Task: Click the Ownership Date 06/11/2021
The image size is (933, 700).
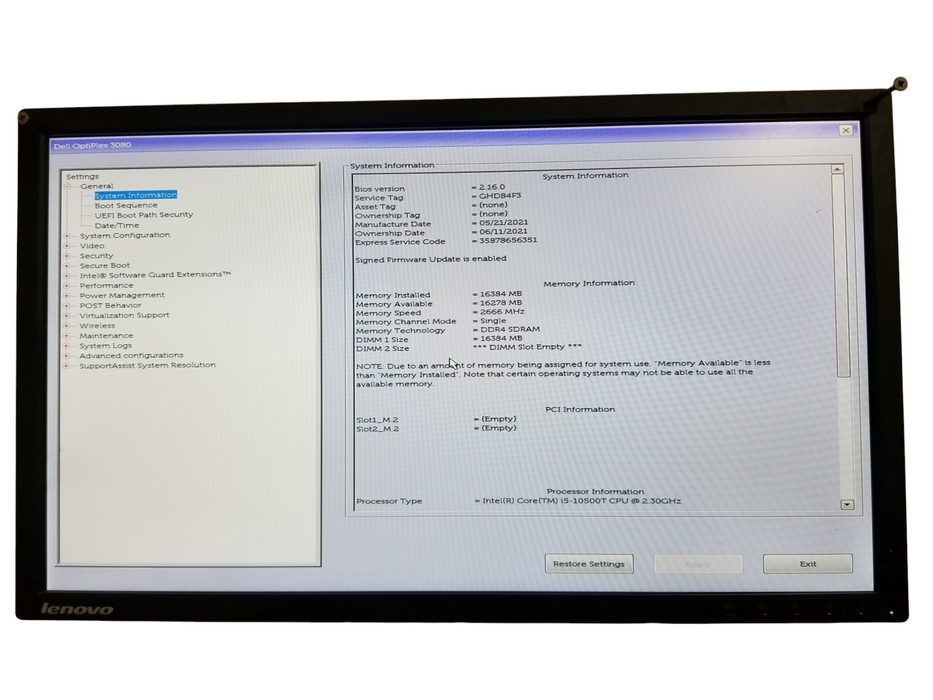Action: pyautogui.click(x=504, y=232)
